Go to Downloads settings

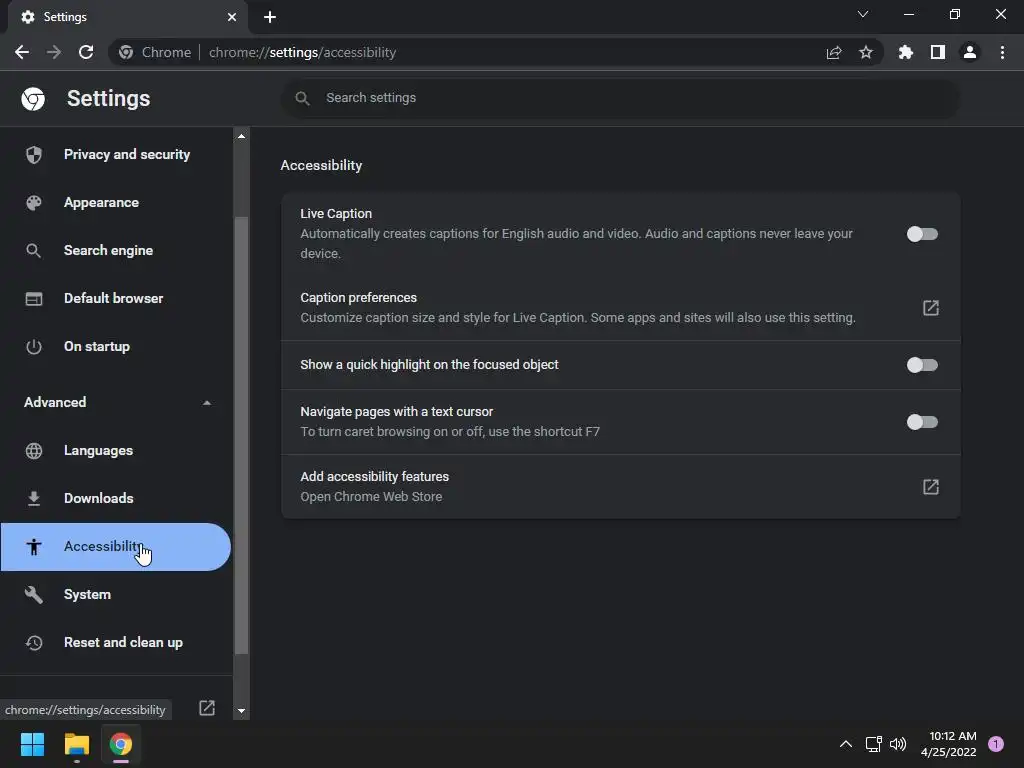tap(116, 498)
